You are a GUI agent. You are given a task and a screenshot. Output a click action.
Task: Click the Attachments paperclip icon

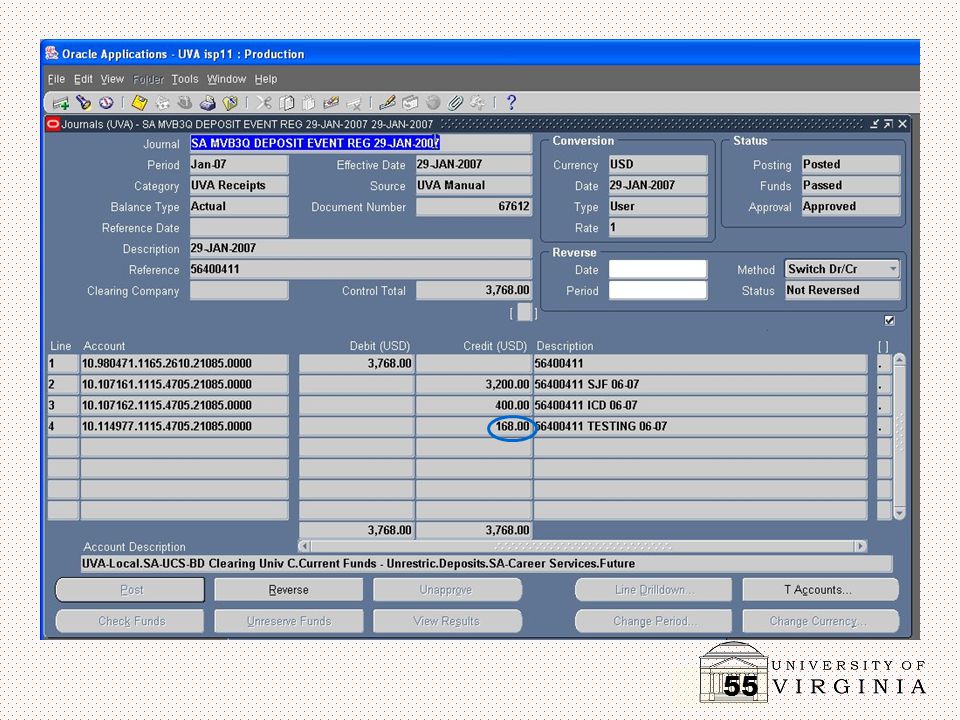tap(455, 103)
